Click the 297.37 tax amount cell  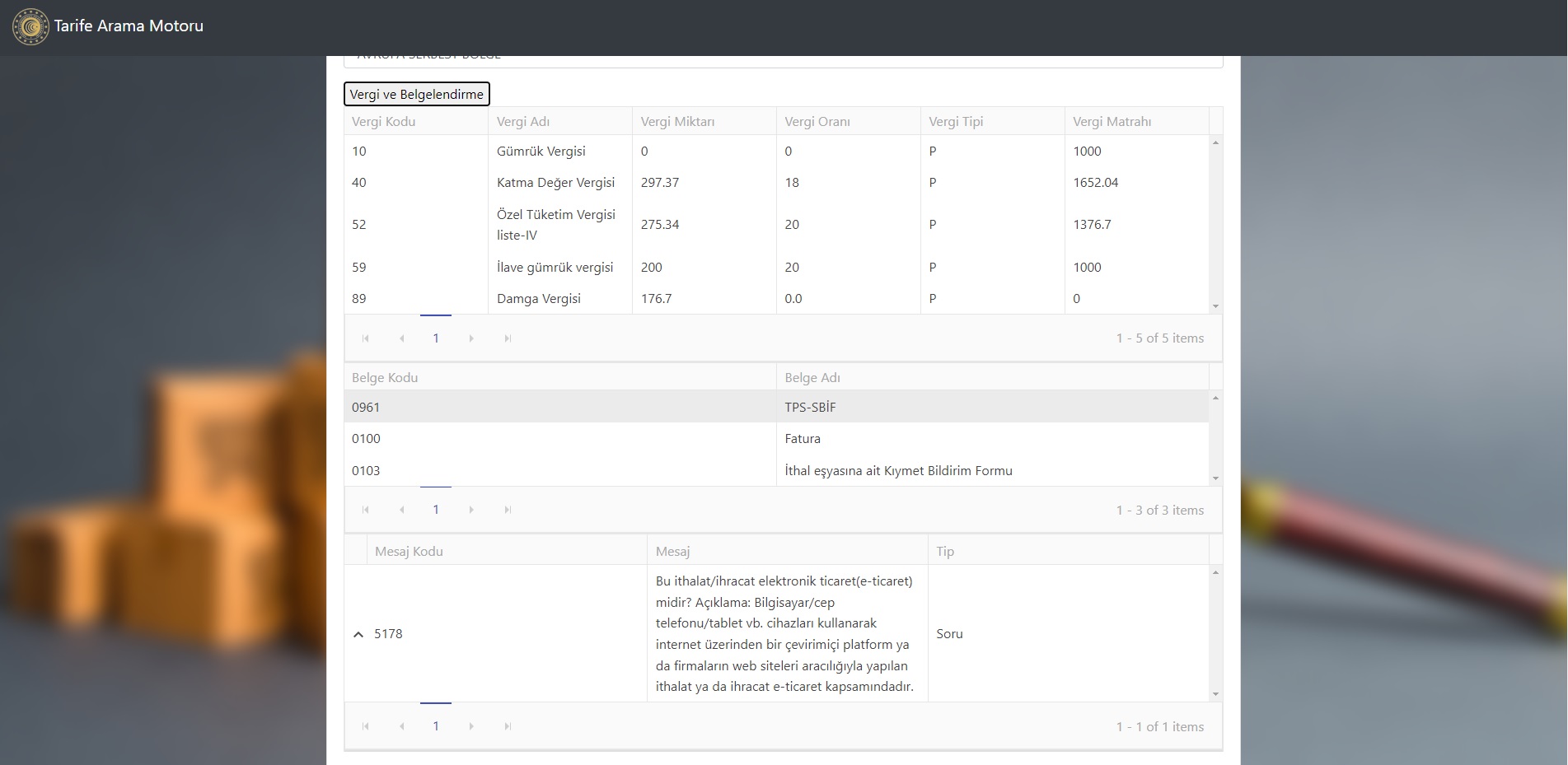point(704,183)
